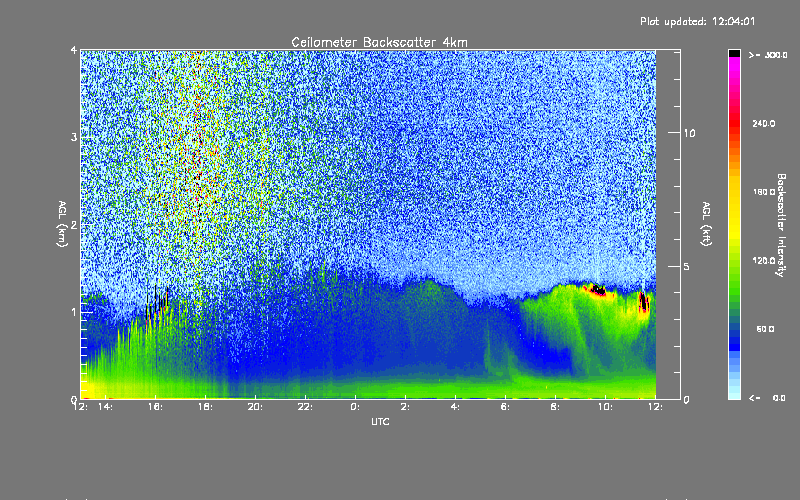Click the '22:' time tick label
Screen dimensions: 800x500
coord(305,407)
